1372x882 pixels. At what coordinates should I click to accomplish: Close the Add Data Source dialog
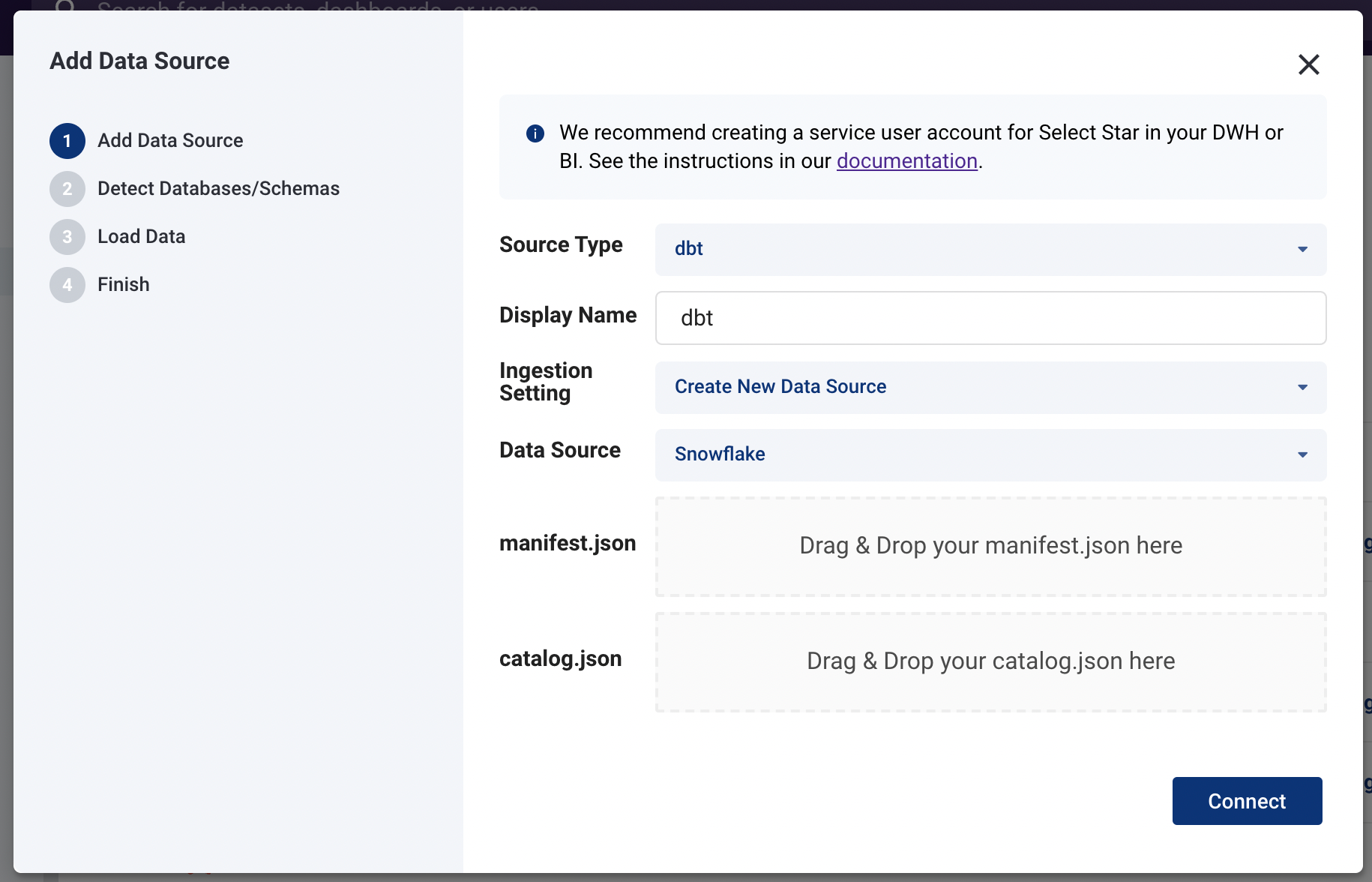1308,64
